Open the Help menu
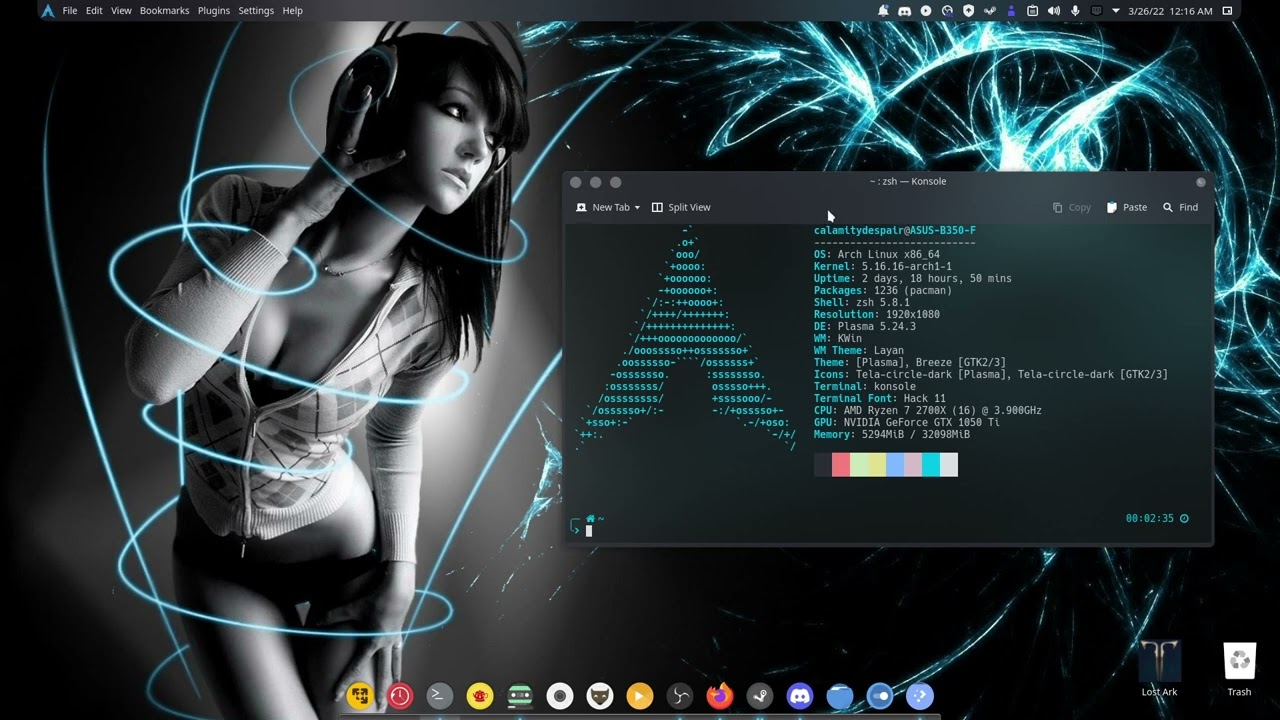The height and width of the screenshot is (720, 1280). point(292,11)
